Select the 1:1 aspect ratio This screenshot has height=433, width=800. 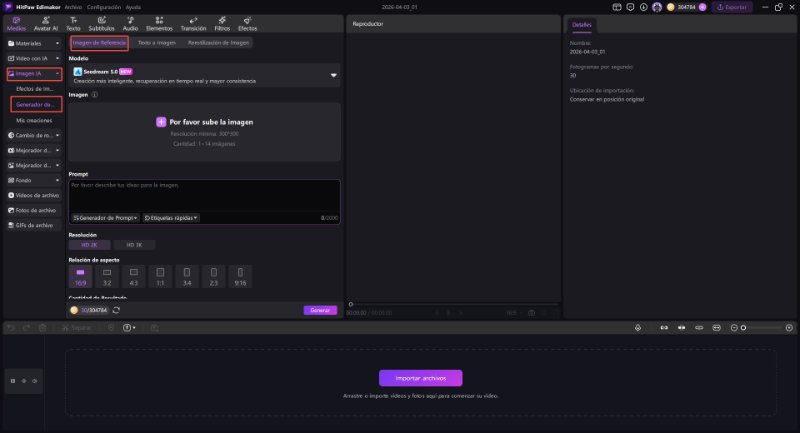point(160,275)
